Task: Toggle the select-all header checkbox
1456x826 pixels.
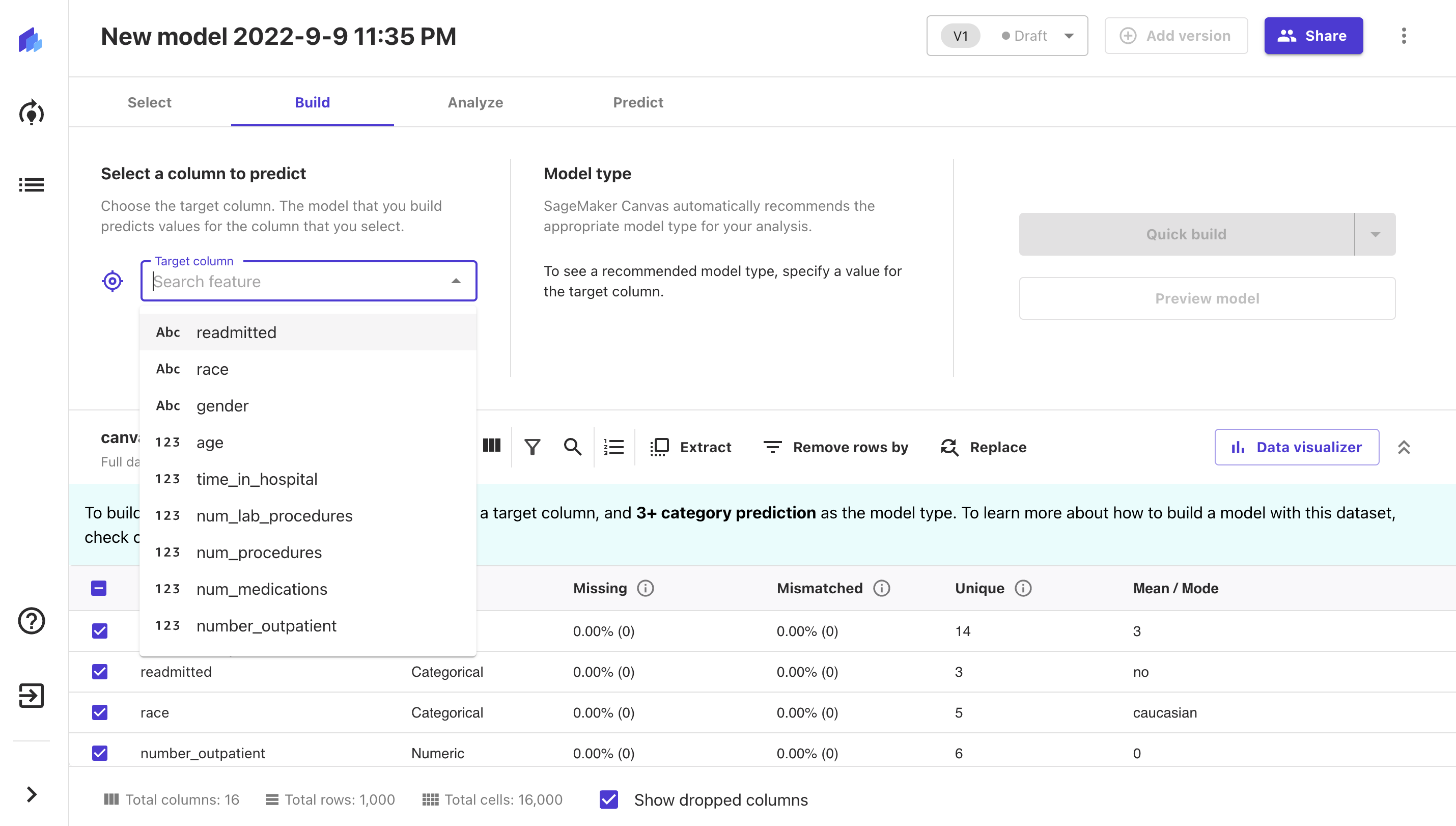Action: (x=99, y=588)
